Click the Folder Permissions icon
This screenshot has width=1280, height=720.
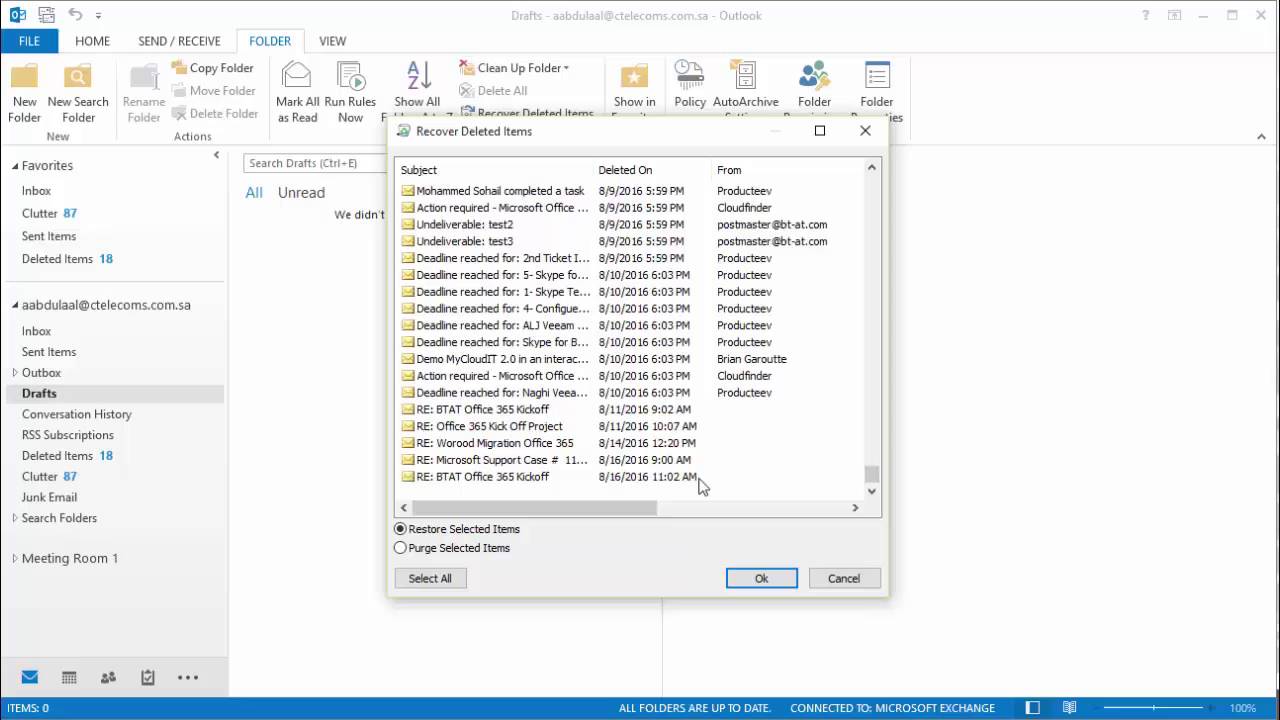(814, 76)
